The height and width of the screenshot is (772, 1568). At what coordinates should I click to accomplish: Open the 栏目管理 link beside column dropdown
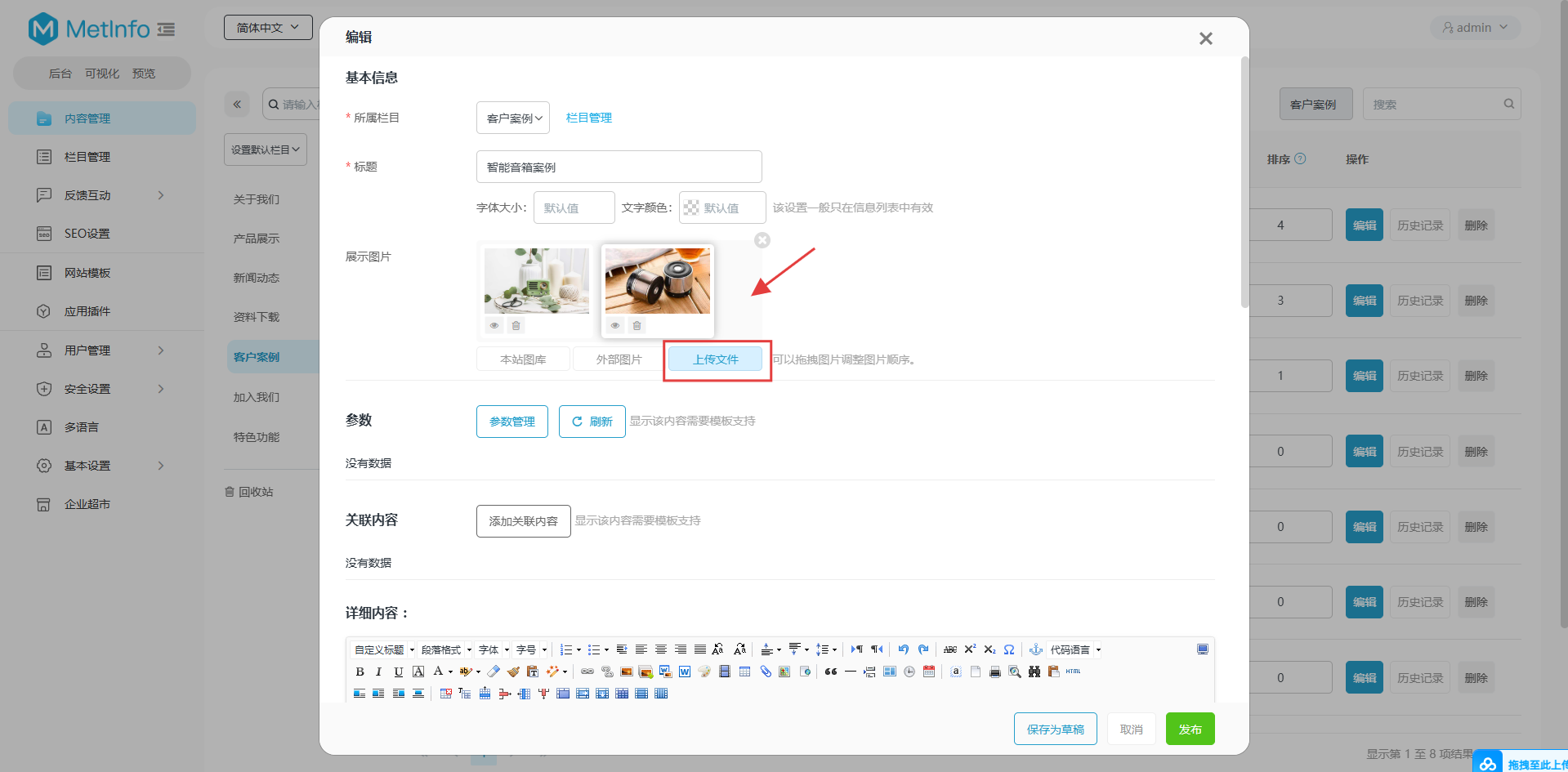[588, 118]
